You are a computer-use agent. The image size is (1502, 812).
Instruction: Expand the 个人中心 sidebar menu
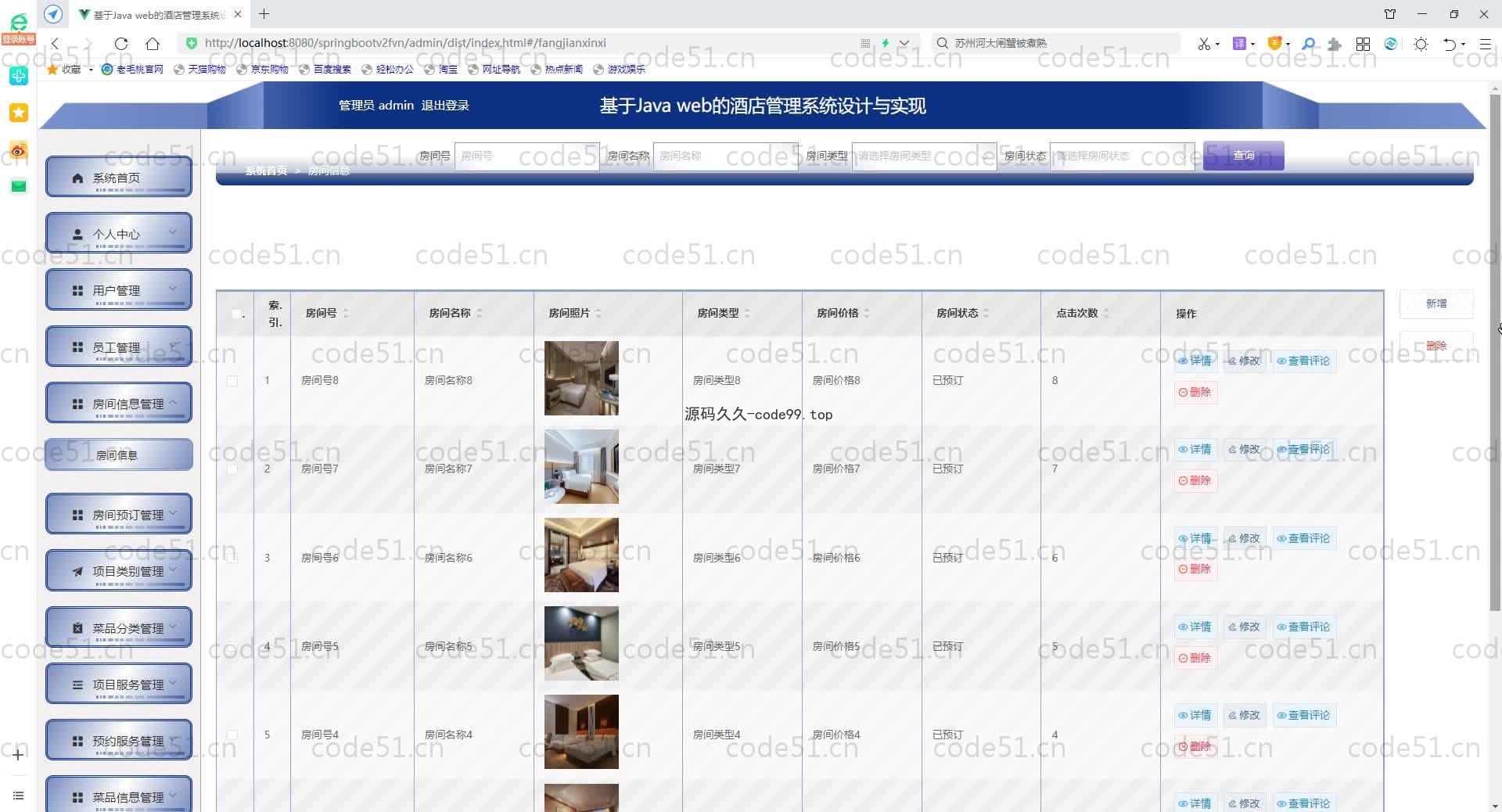click(x=119, y=233)
